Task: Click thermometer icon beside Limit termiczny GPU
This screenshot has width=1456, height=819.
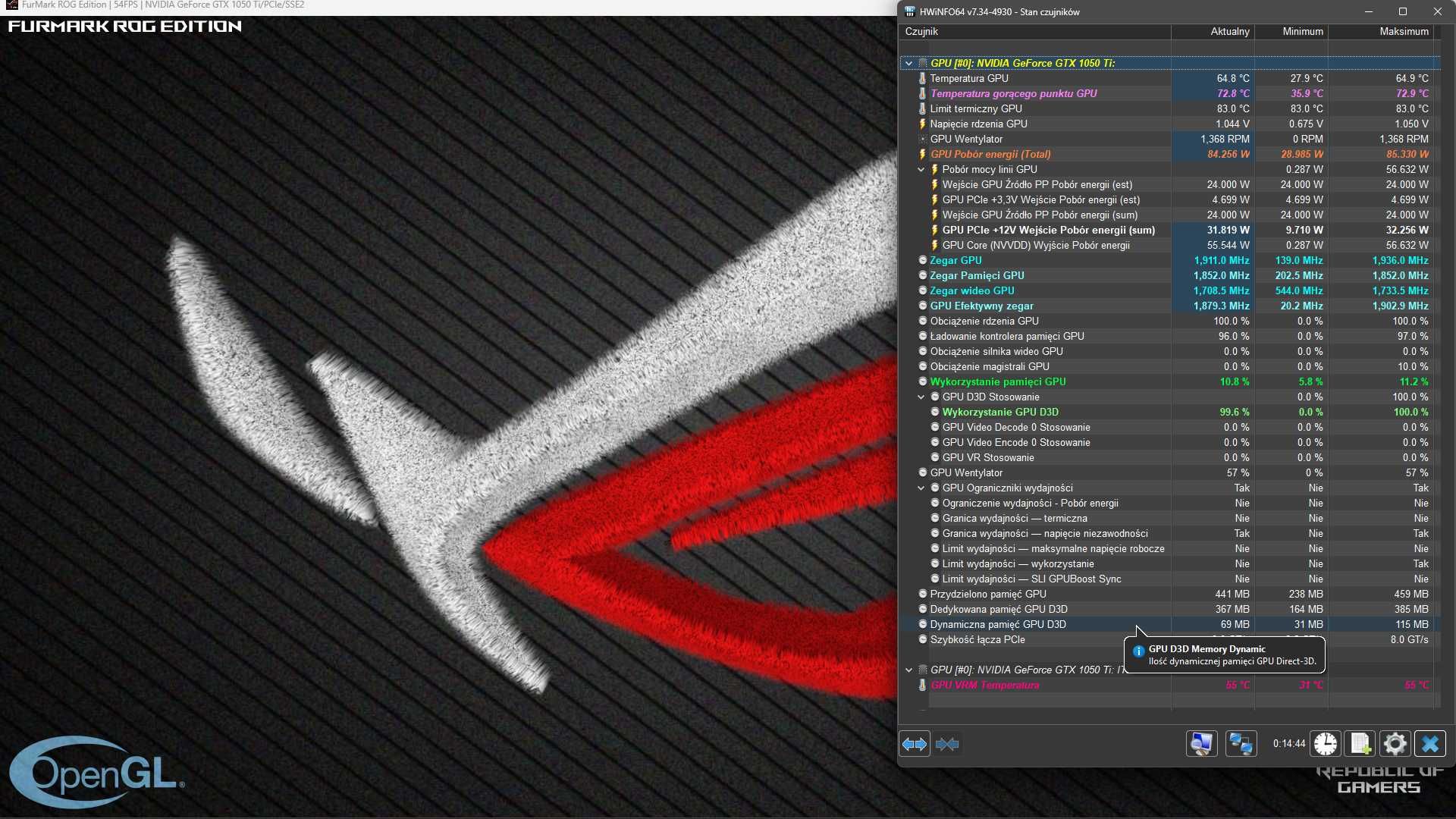Action: click(922, 108)
